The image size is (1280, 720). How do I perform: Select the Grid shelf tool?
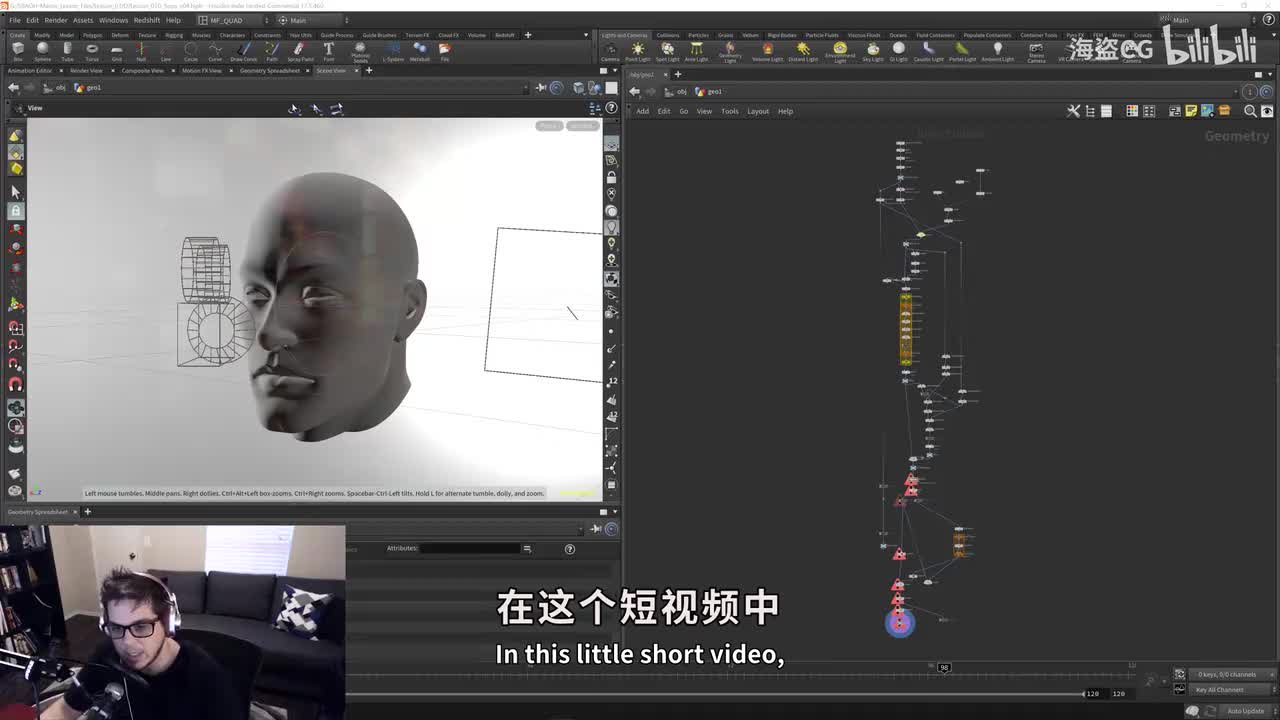click(116, 51)
